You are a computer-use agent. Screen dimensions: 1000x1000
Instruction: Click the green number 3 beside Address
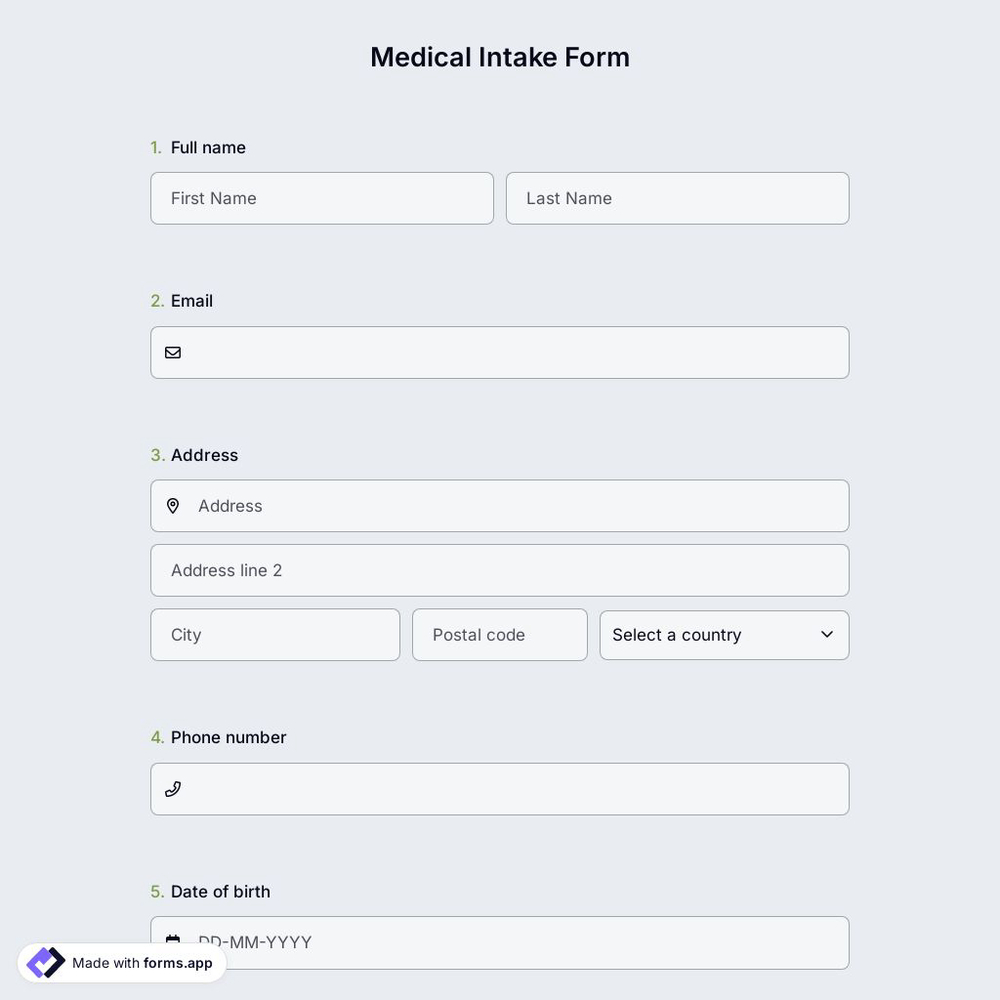155,454
